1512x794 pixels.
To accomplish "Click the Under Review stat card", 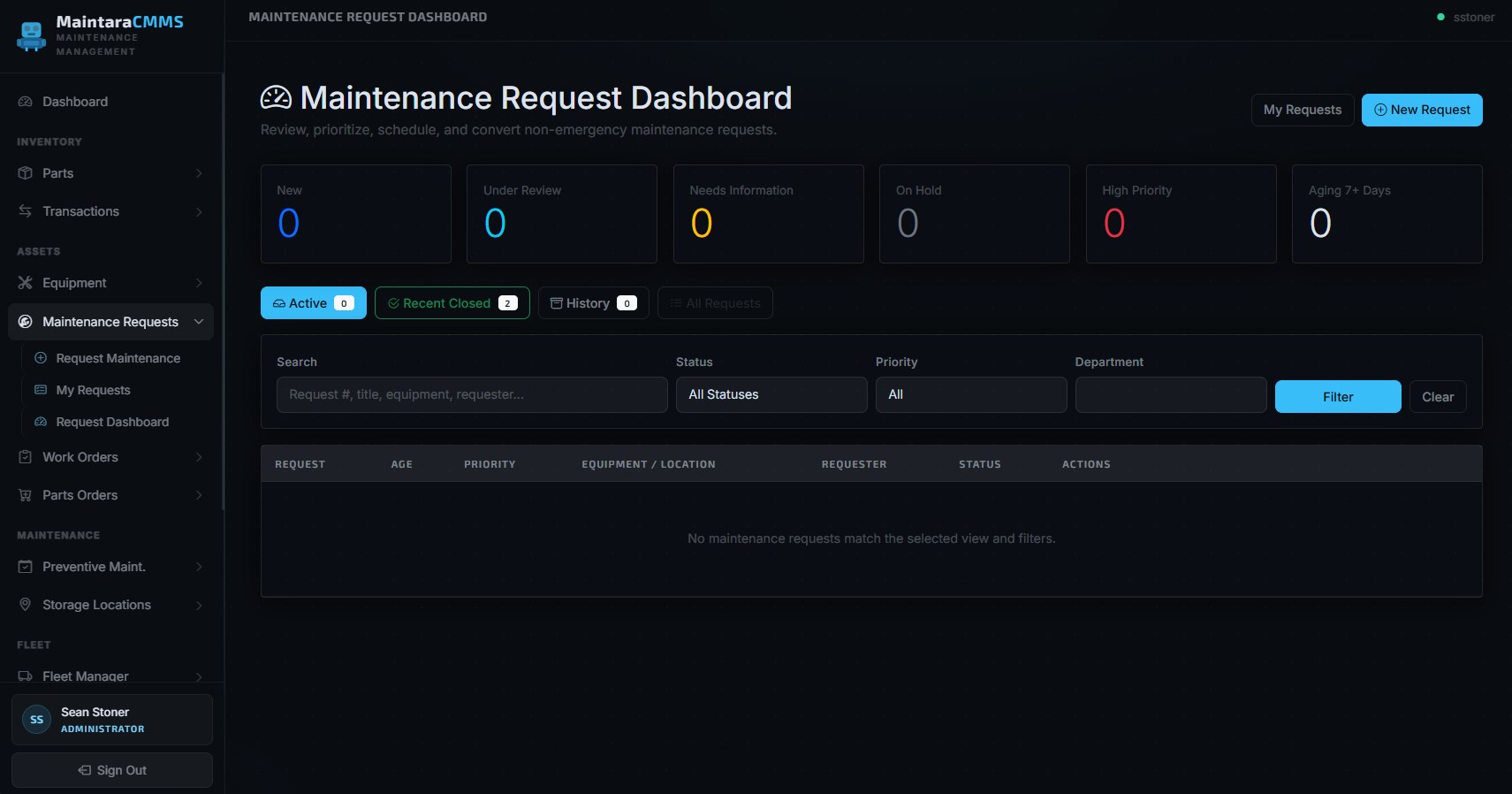I will [x=562, y=214].
